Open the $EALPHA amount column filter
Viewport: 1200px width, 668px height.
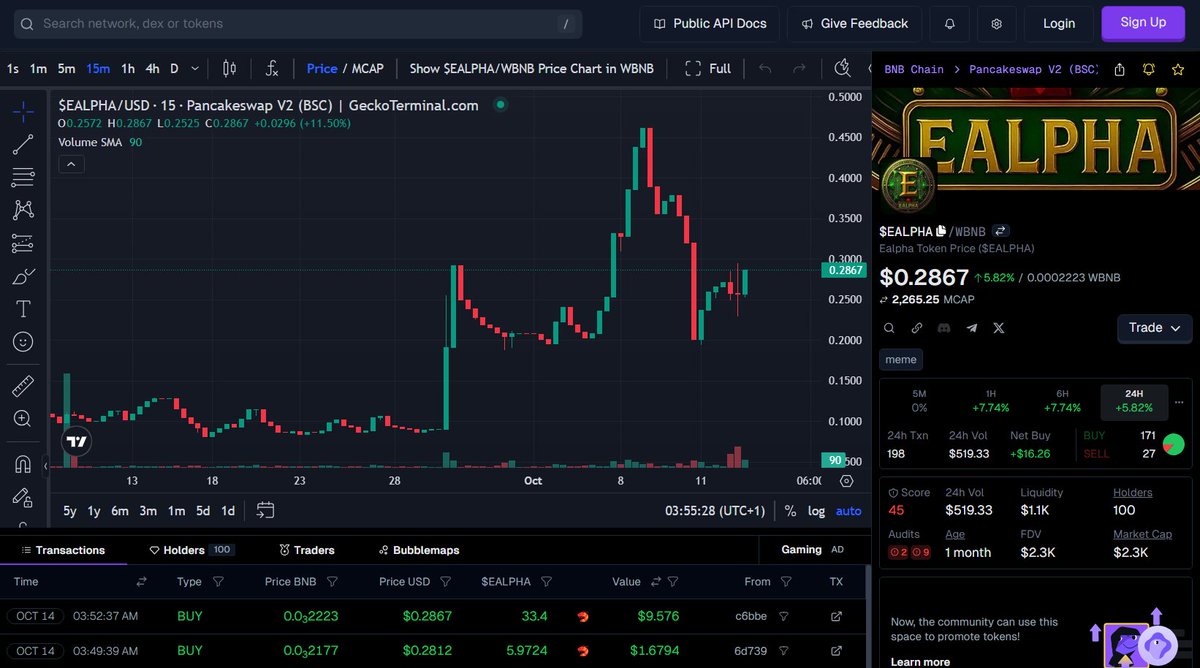(x=546, y=581)
